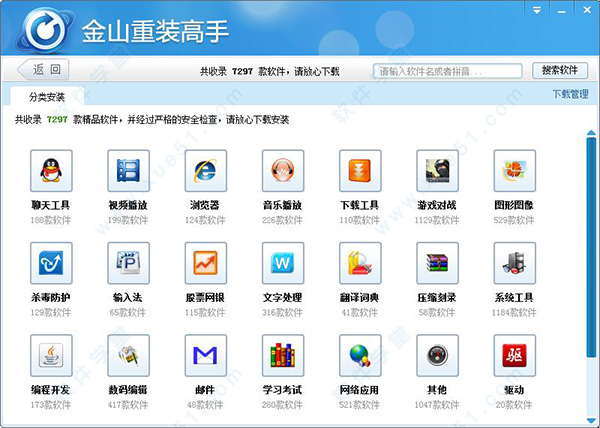600x428 pixels.
Task: Choose the 输入法 input method icon
Action: coord(129,263)
